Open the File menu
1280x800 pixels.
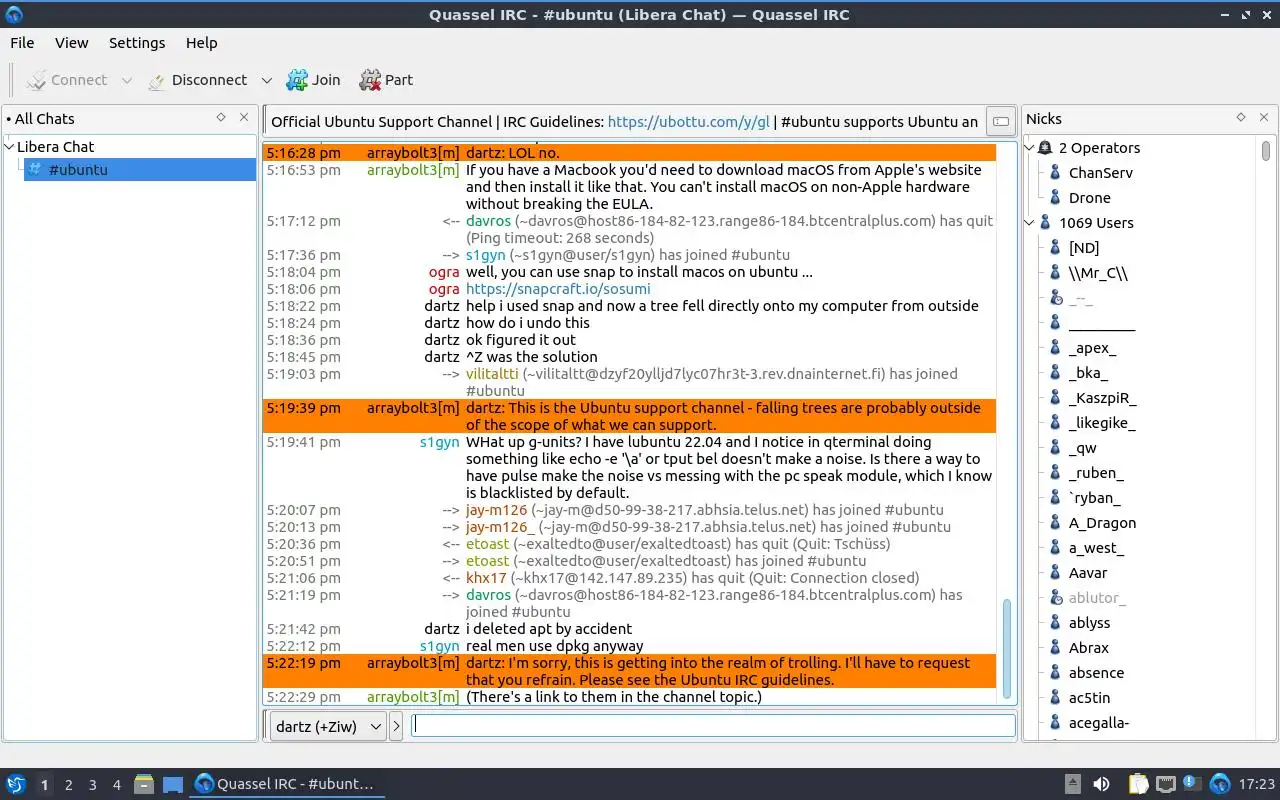[22, 43]
